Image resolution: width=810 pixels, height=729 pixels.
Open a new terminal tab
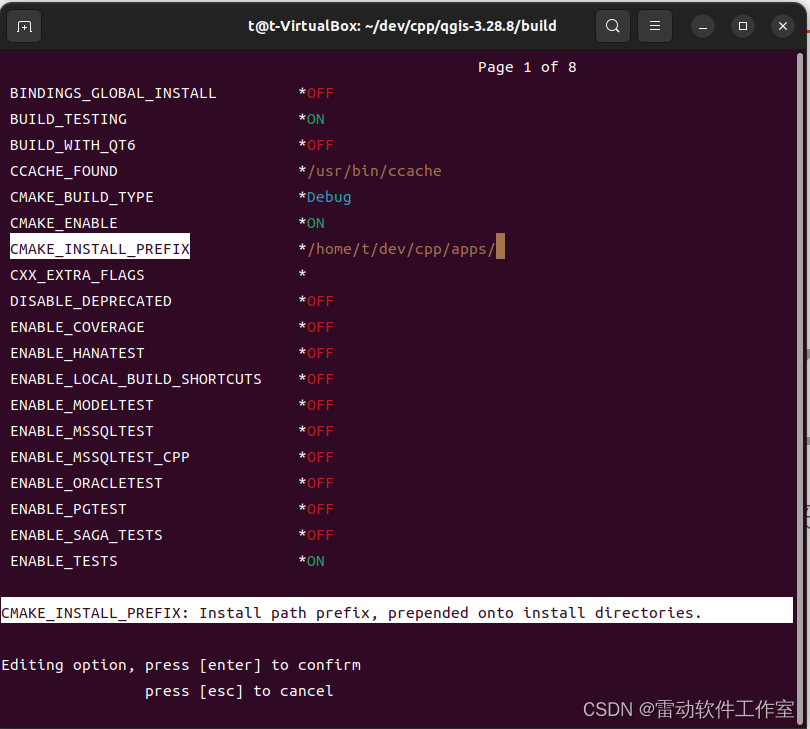(x=24, y=26)
